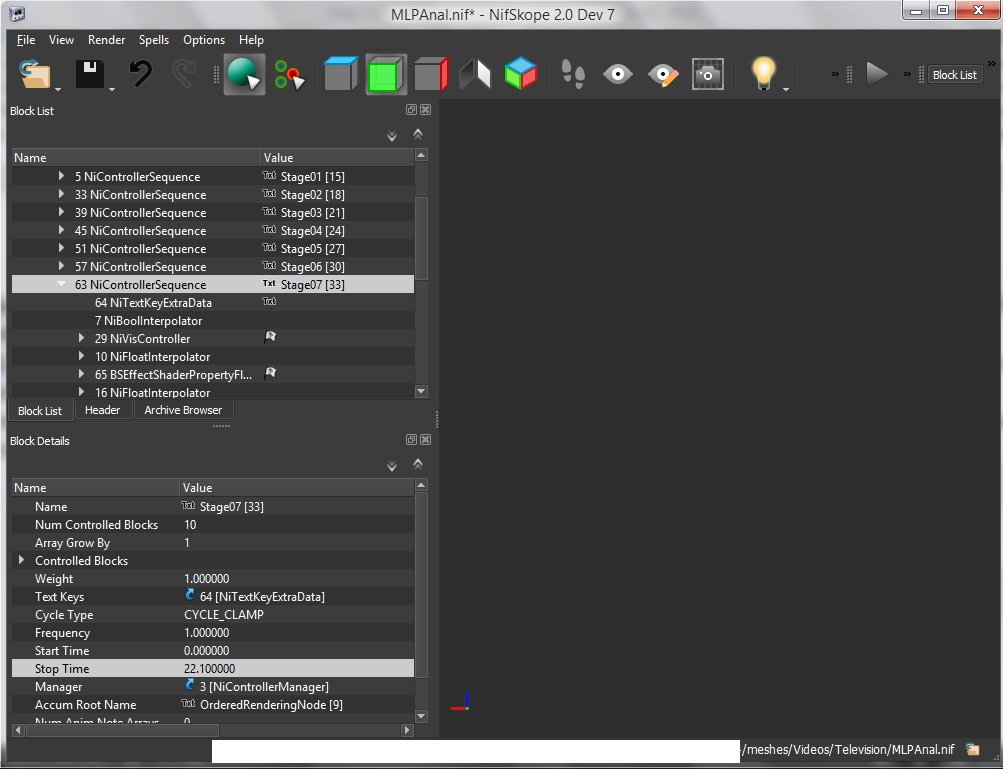The width and height of the screenshot is (1003, 769).
Task: Click the Load file folder icon
Action: 36,75
